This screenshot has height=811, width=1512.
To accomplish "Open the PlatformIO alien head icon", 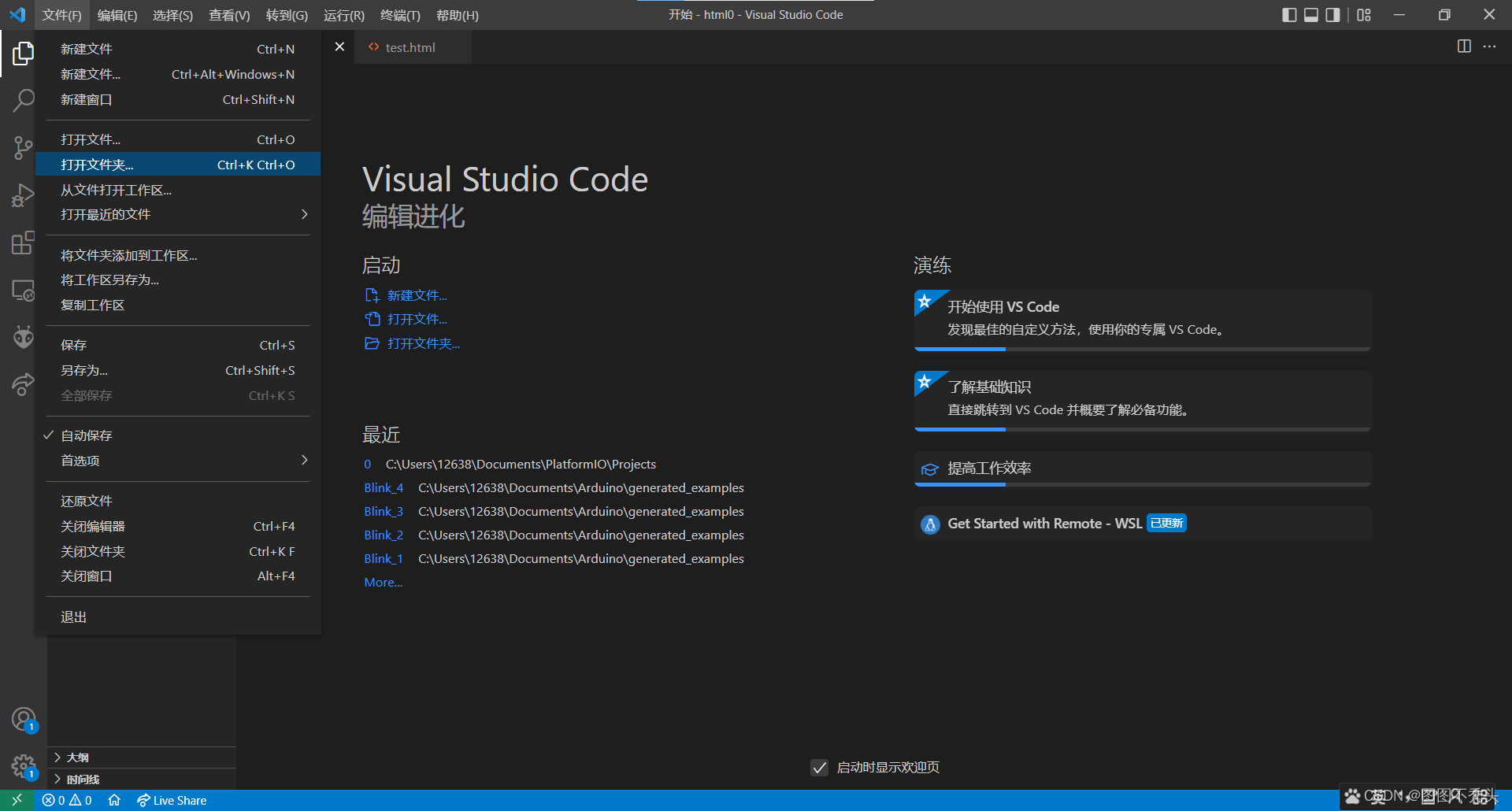I will (23, 337).
